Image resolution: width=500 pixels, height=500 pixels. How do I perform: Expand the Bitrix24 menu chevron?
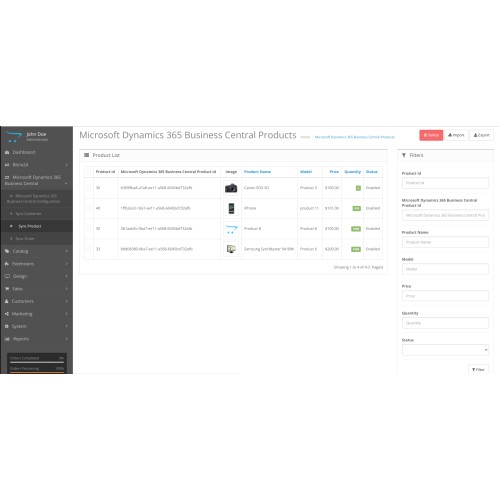(66, 165)
